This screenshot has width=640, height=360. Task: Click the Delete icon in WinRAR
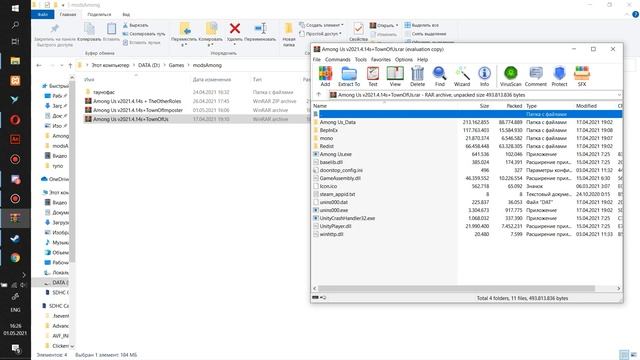417,76
